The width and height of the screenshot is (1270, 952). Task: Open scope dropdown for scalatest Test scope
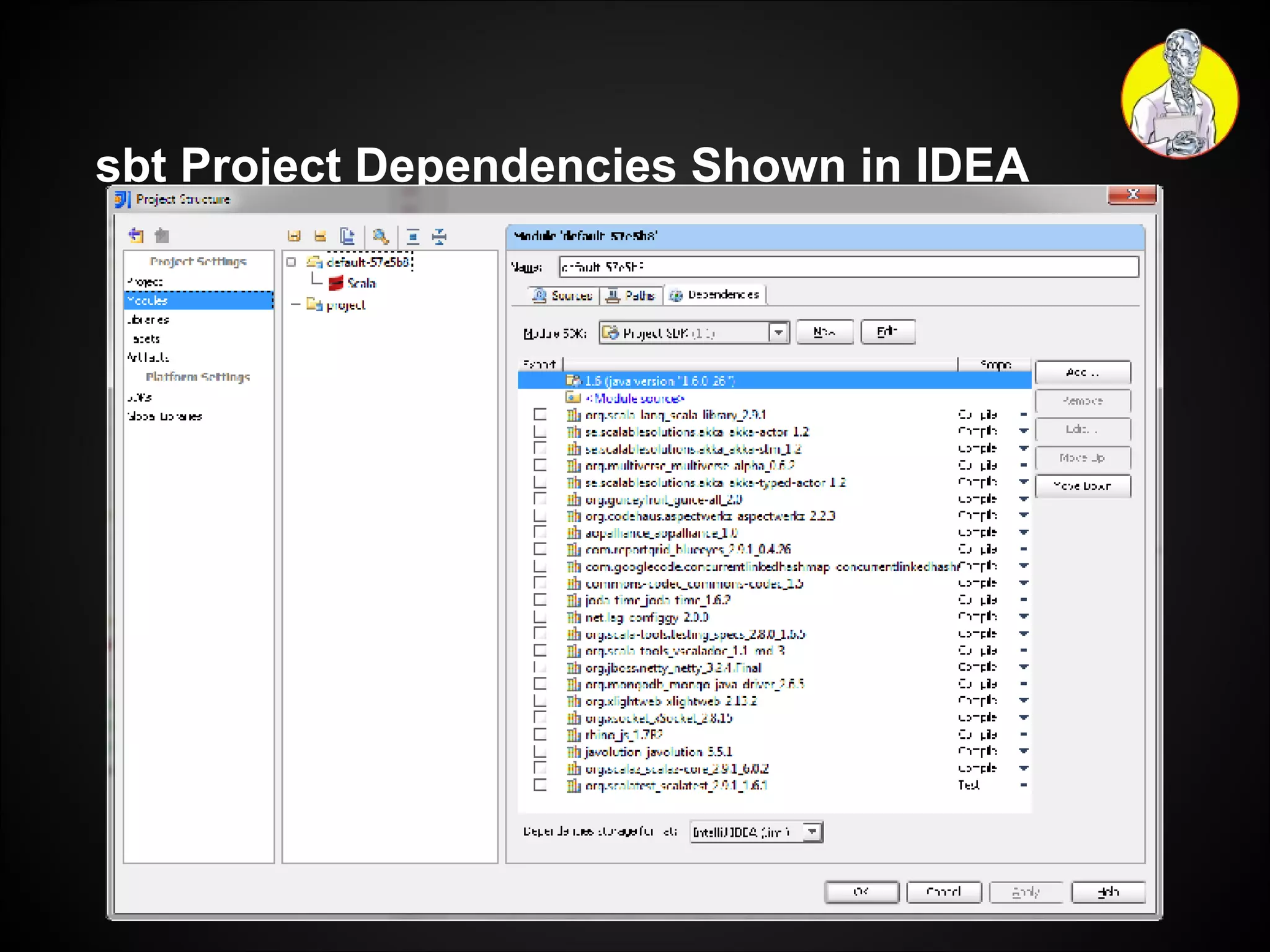coord(1023,785)
